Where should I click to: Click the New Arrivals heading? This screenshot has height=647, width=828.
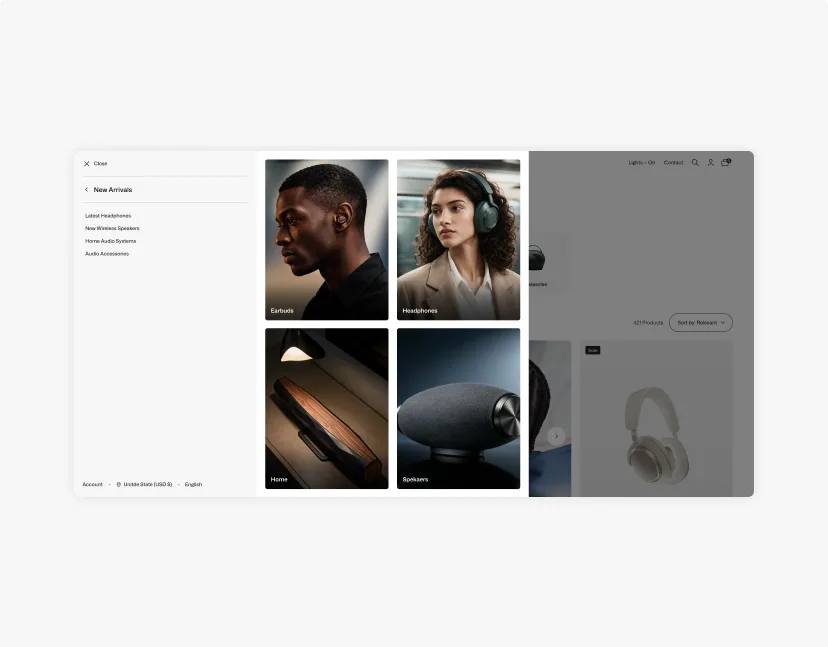coord(113,190)
